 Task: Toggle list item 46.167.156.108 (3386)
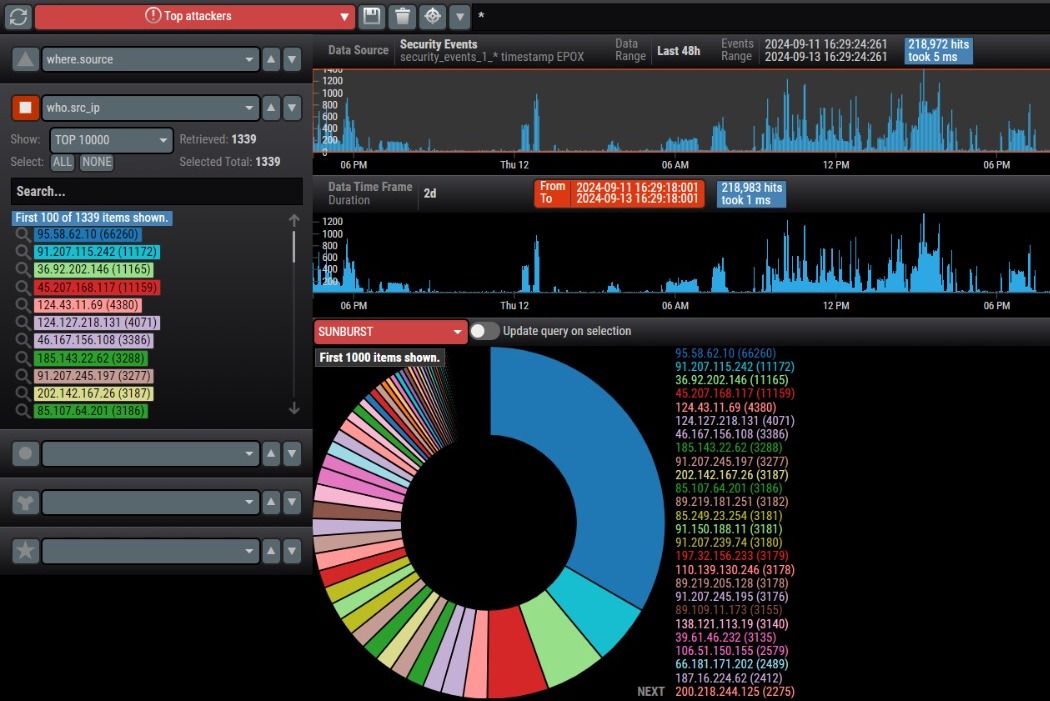click(x=94, y=340)
